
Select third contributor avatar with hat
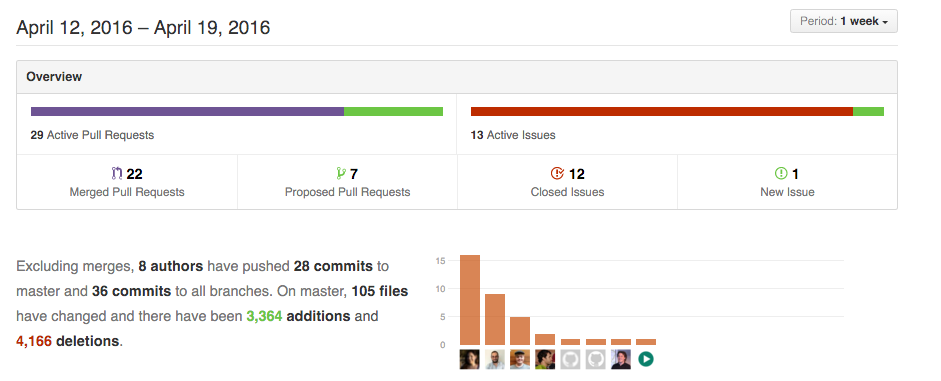520,359
